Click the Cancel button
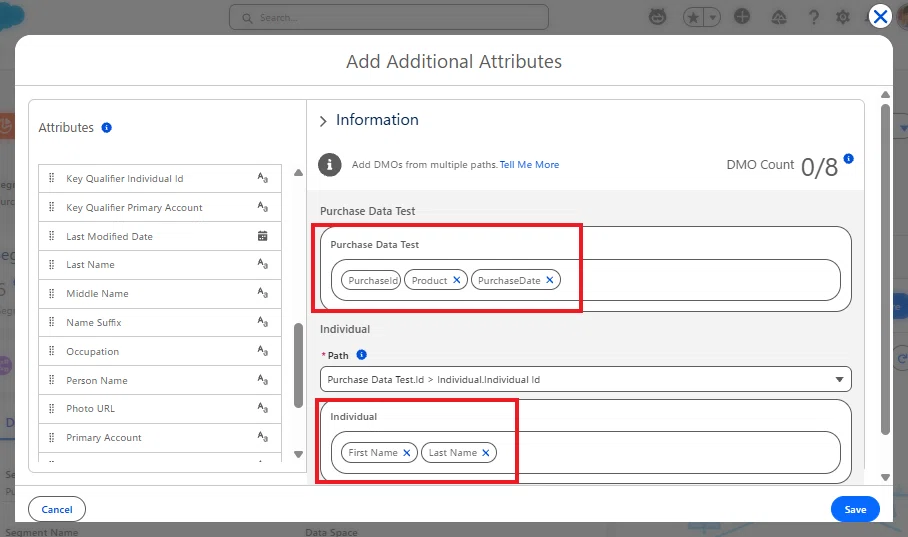 [57, 509]
